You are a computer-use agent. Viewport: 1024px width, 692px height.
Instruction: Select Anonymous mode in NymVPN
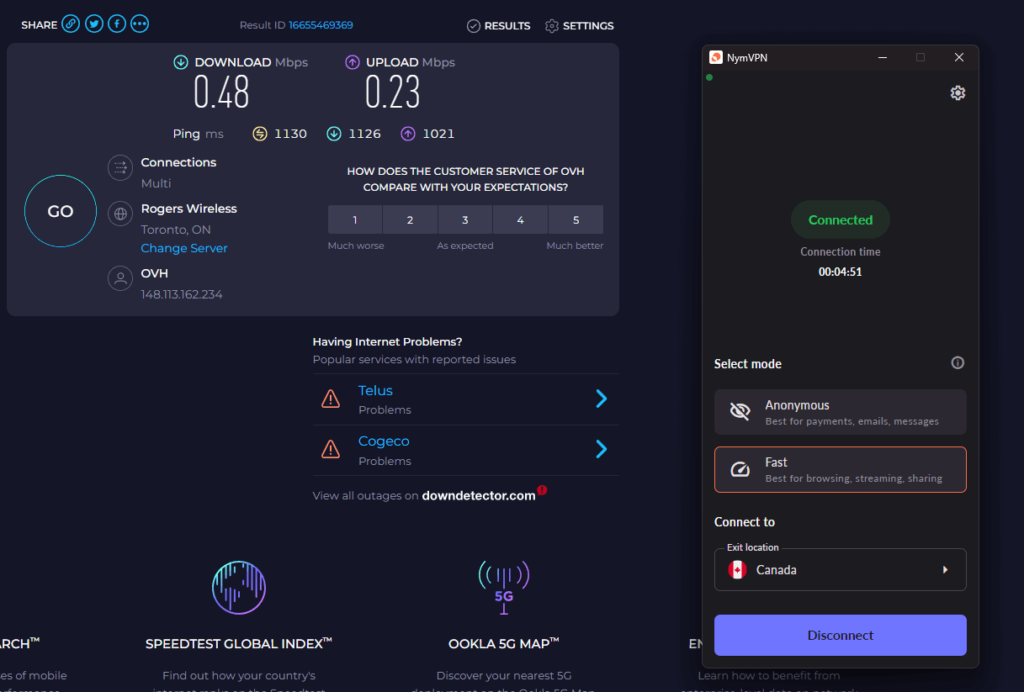coord(840,412)
